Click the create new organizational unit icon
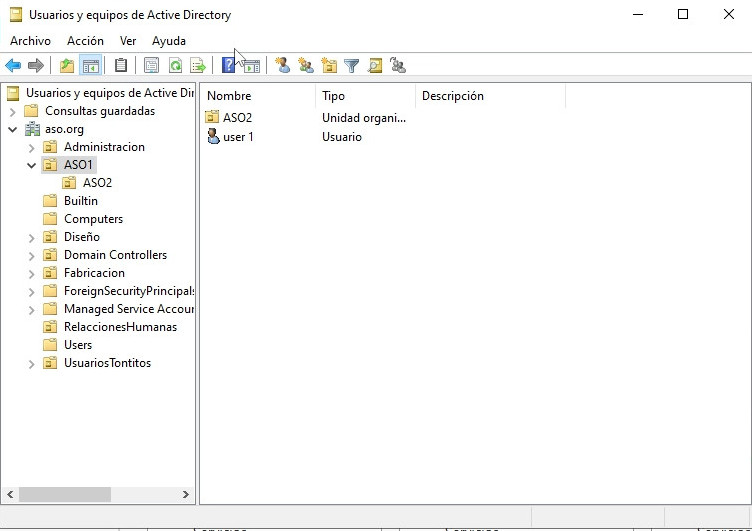This screenshot has height=531, width=752. point(329,66)
